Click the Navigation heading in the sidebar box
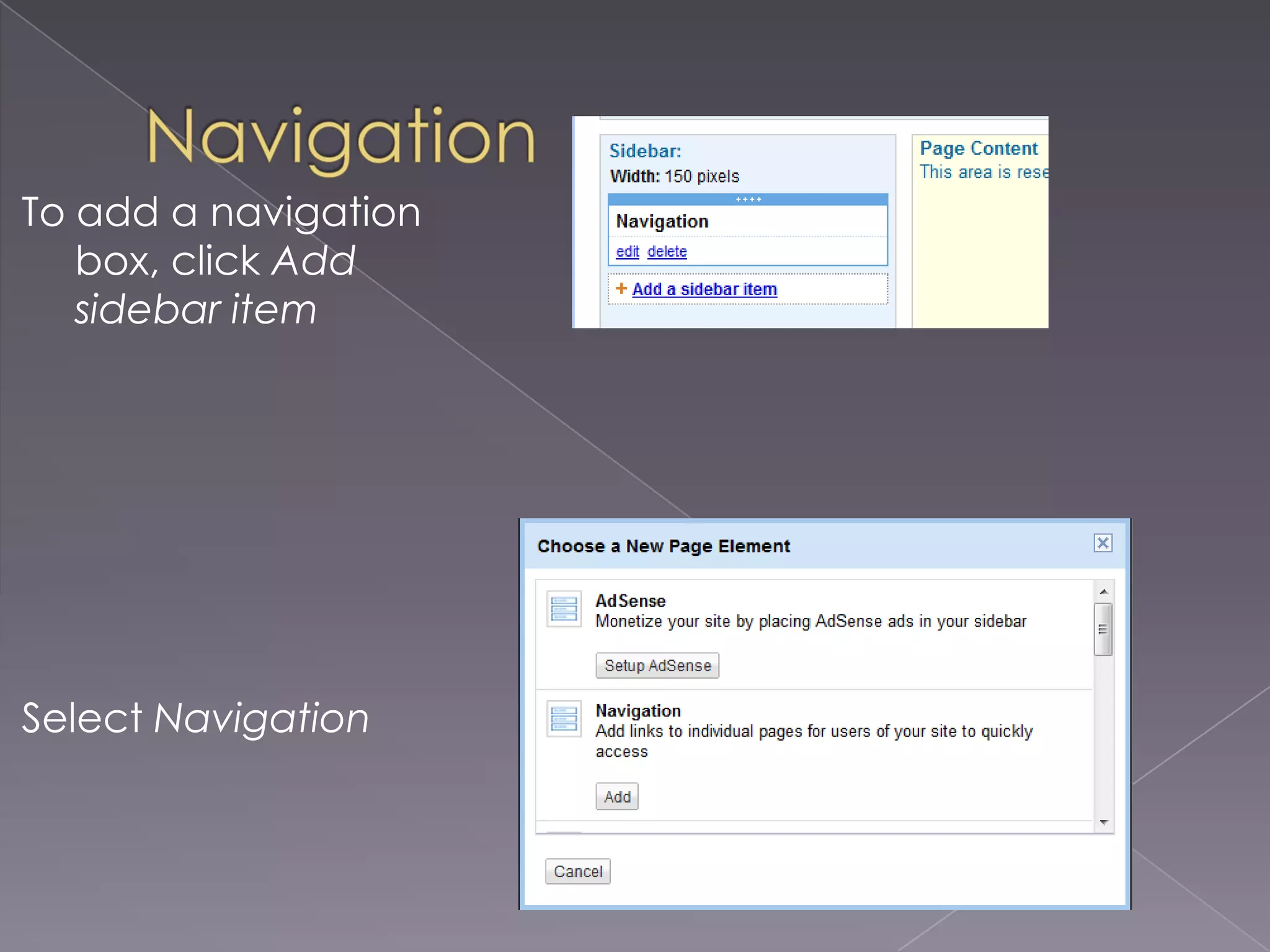 662,222
